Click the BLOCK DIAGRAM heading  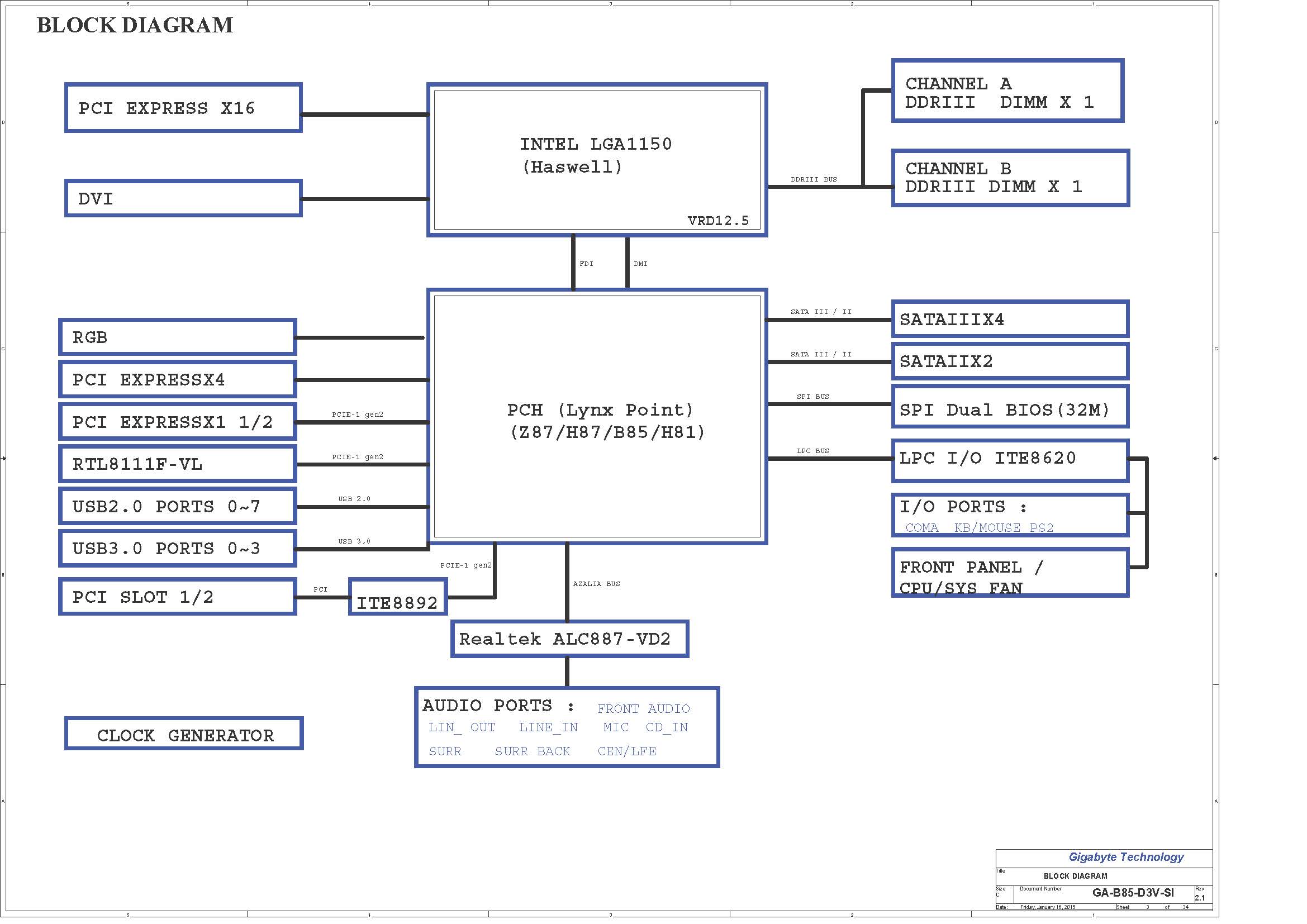(135, 26)
